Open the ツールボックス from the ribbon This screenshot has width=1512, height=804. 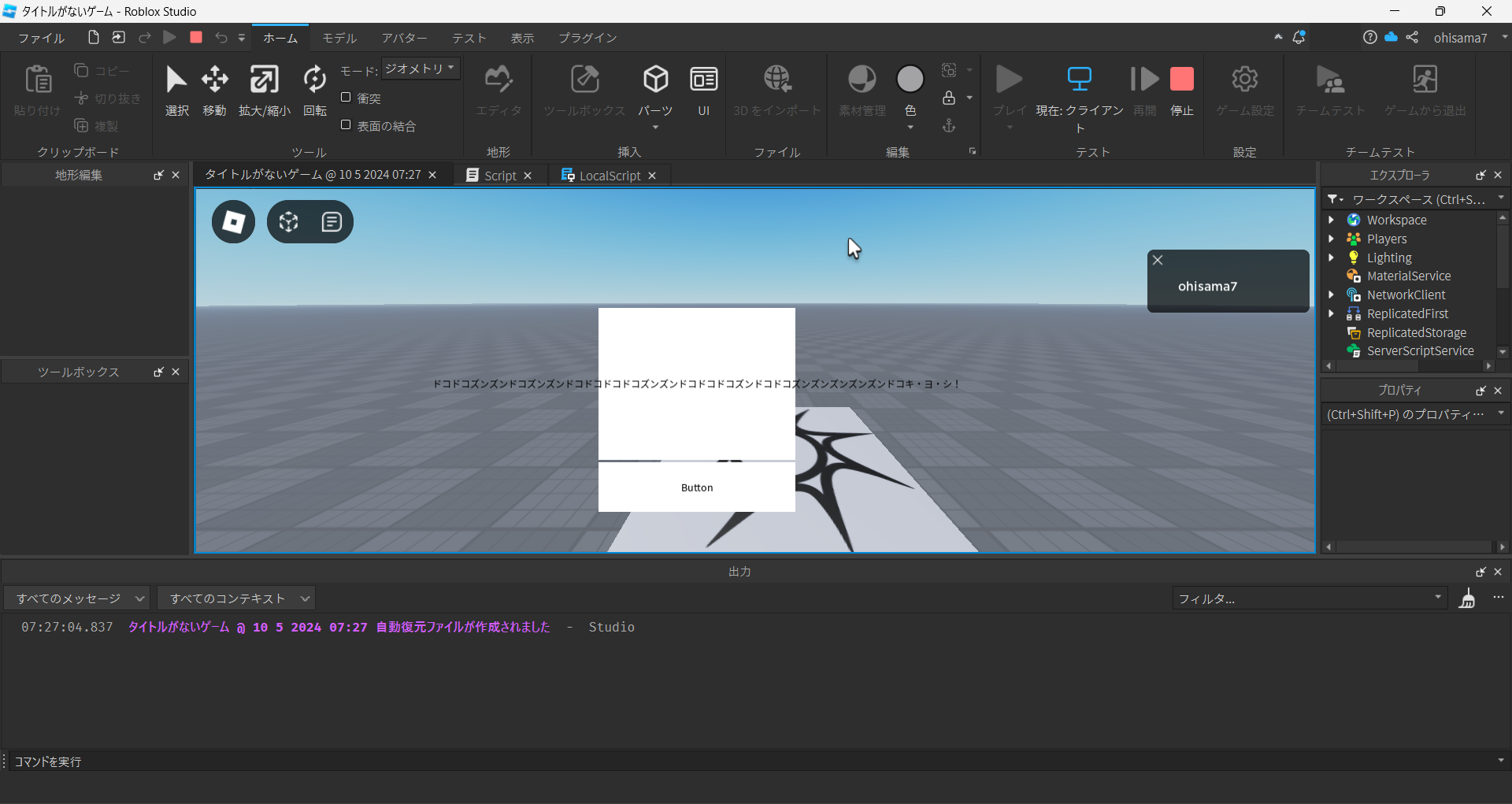click(584, 91)
